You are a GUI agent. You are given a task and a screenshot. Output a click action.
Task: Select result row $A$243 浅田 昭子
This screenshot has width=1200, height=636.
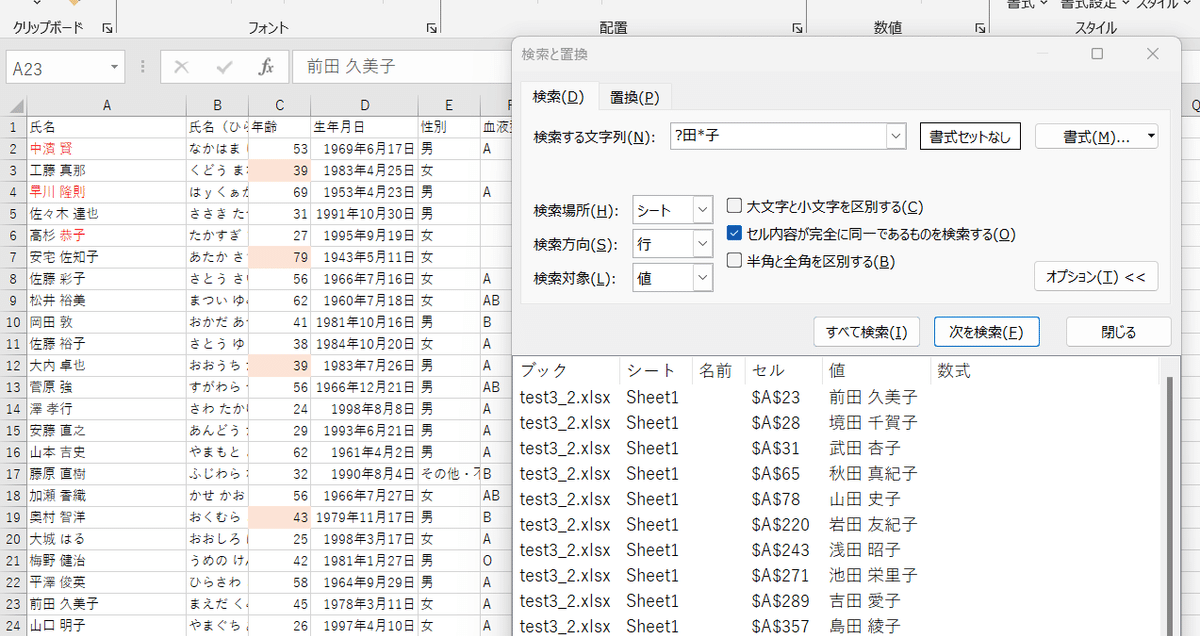(x=837, y=550)
